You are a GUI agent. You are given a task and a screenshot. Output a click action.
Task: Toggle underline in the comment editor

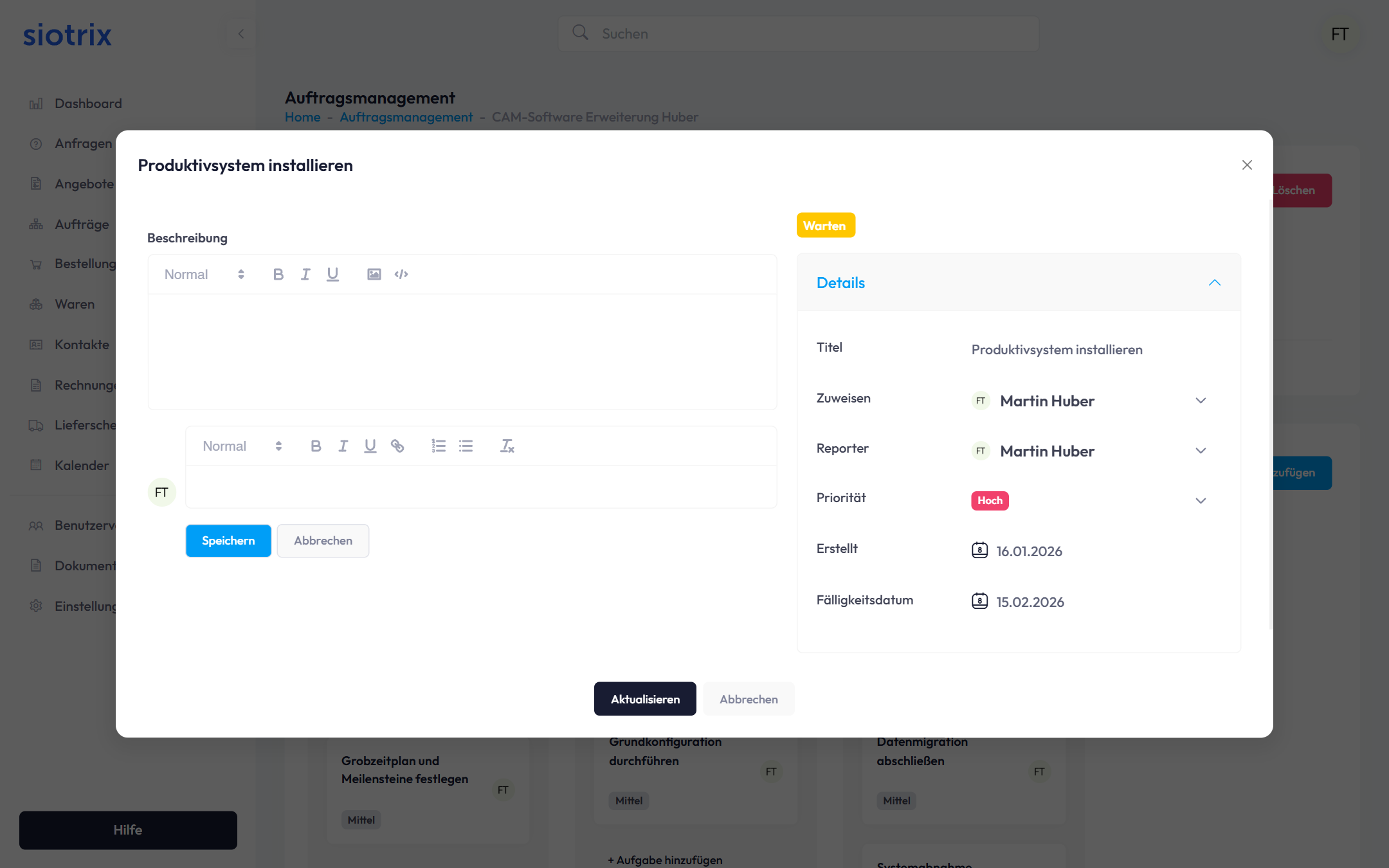370,446
